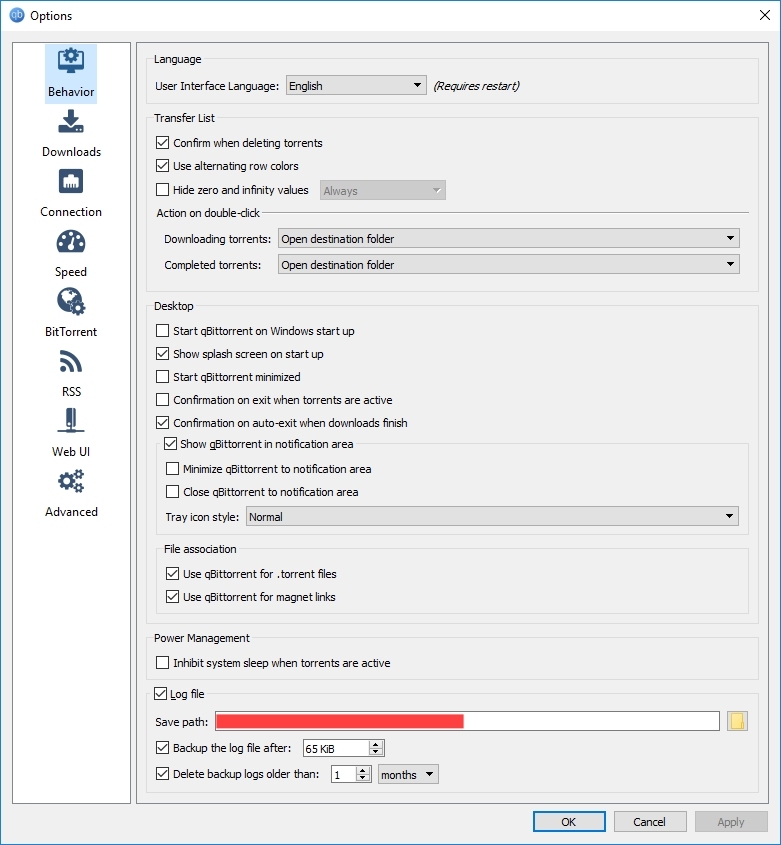781x845 pixels.
Task: Open the BitTorrent settings globe icon
Action: click(71, 301)
